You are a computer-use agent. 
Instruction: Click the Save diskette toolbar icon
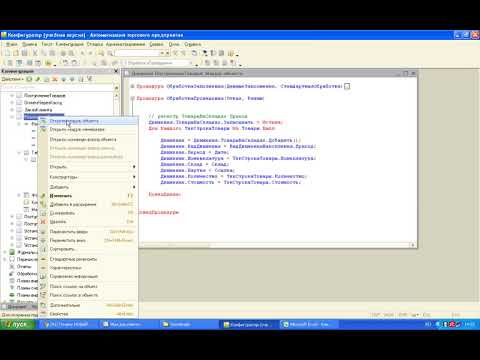(x=25, y=53)
